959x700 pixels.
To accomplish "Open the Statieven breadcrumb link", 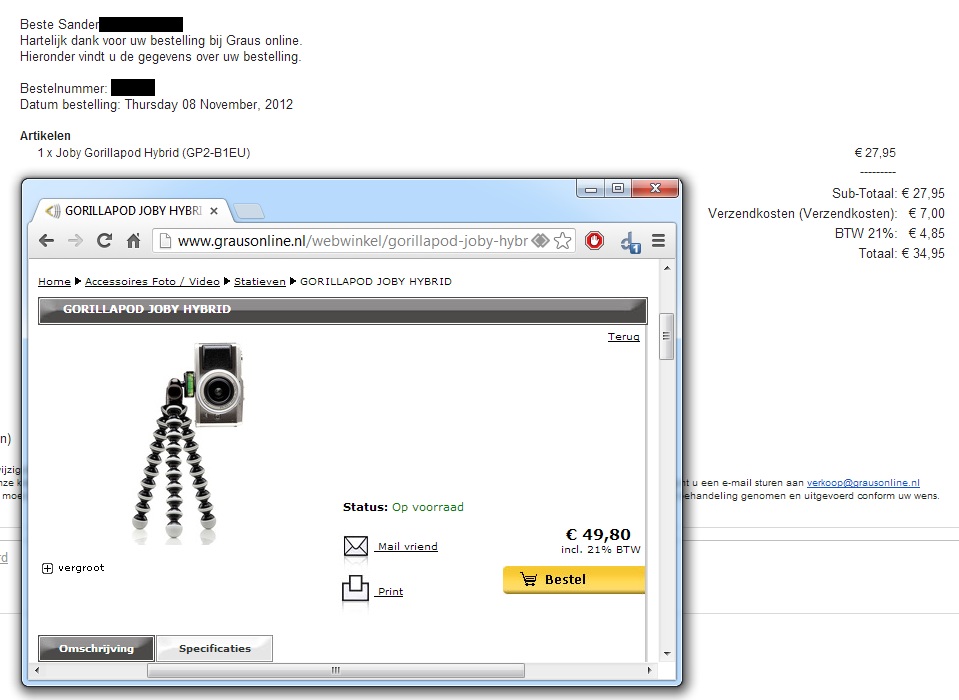I will pyautogui.click(x=260, y=281).
